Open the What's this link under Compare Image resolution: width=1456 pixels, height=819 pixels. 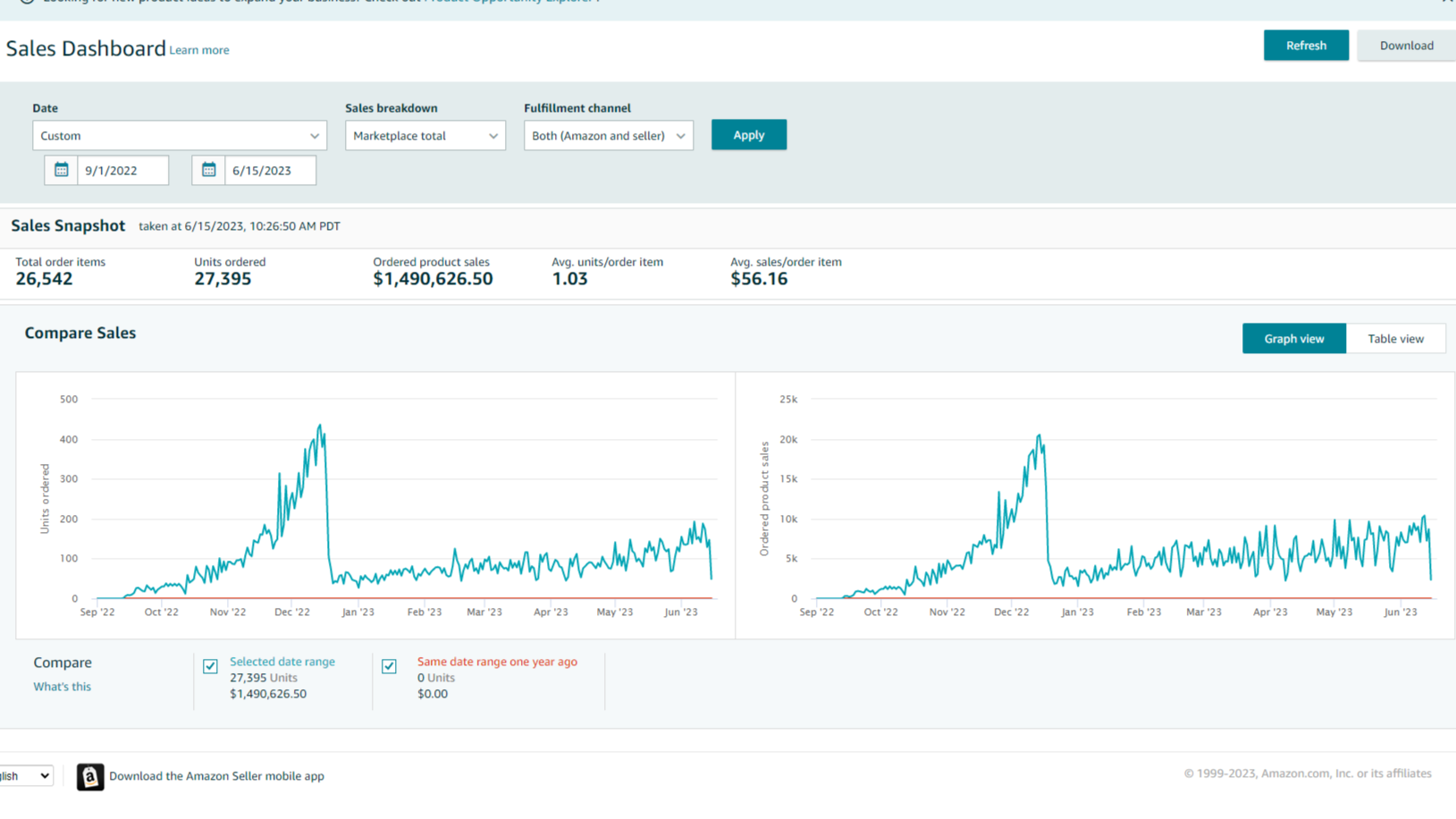coord(62,687)
